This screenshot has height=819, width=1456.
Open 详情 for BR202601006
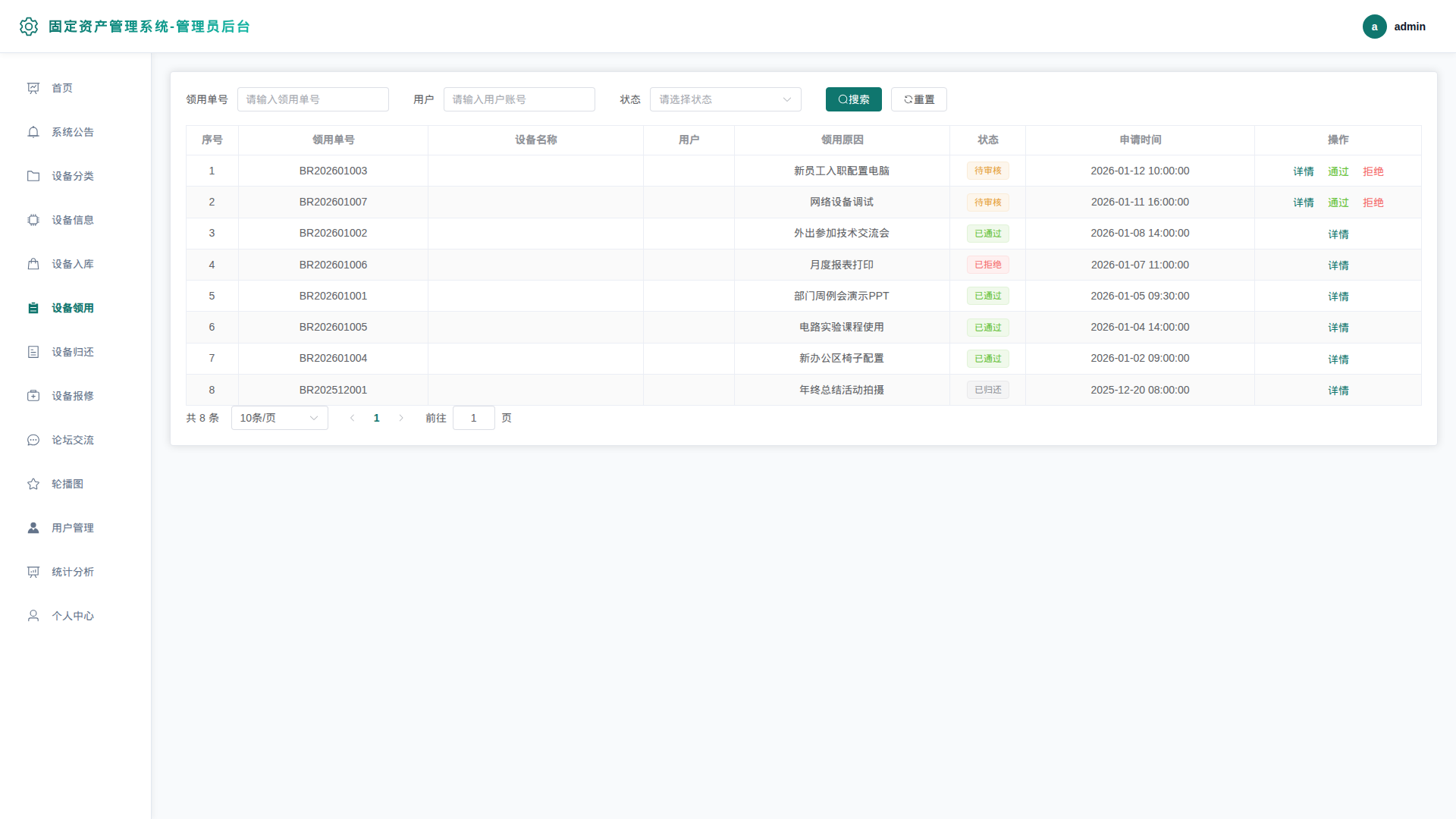[1338, 265]
